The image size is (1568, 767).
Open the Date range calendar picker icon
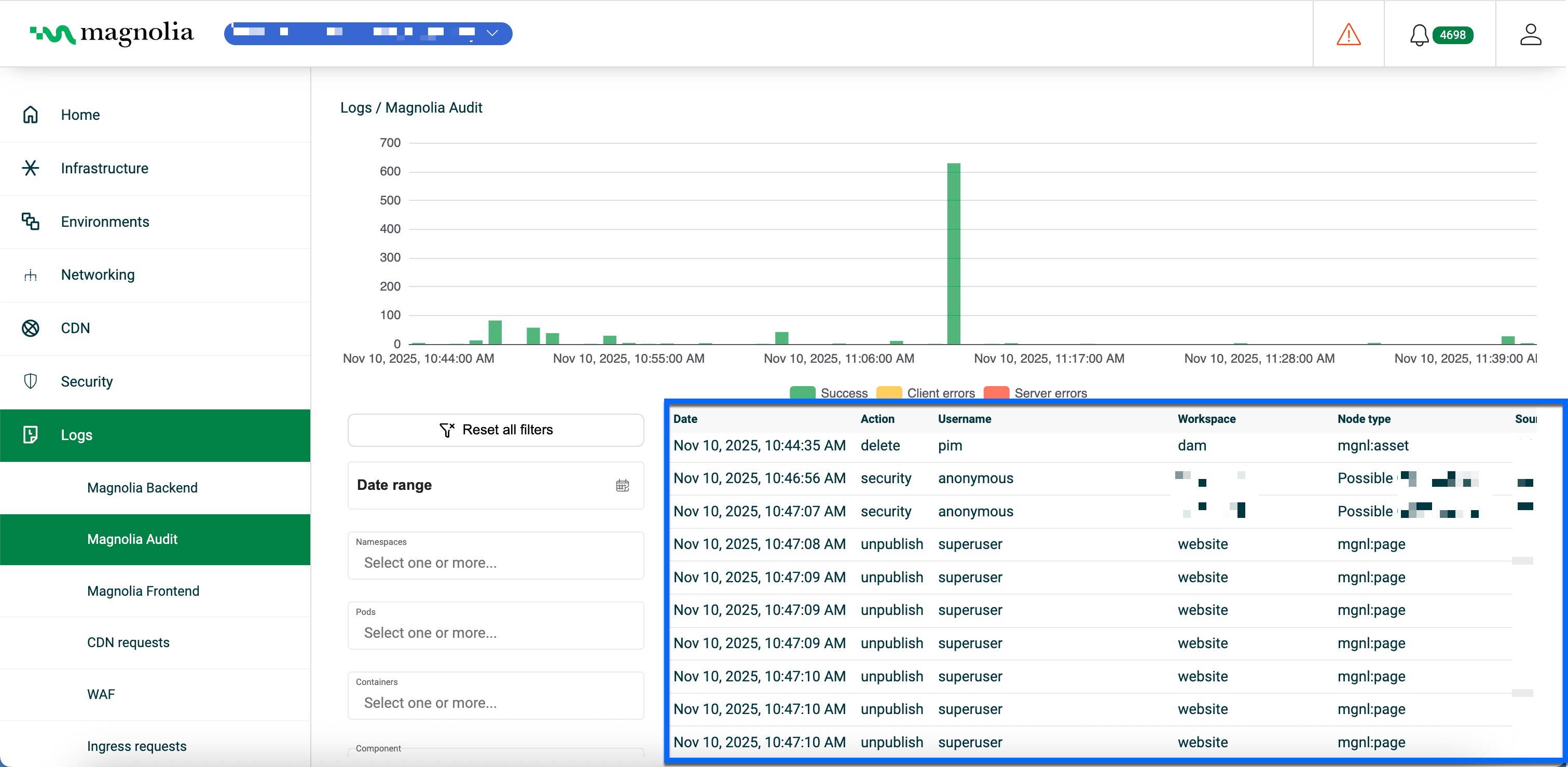[622, 485]
